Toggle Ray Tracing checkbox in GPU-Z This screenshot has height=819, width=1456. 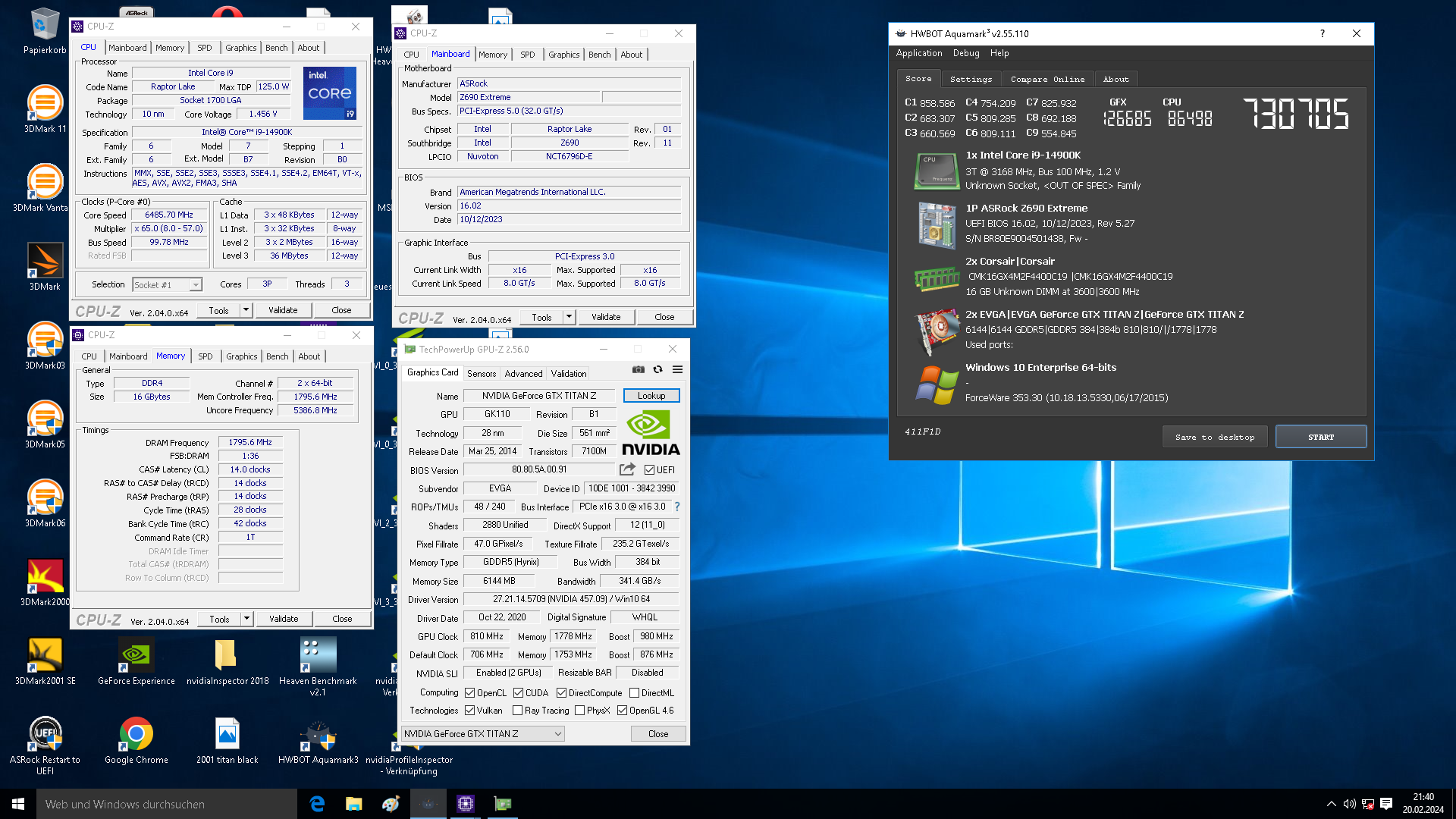coord(517,711)
